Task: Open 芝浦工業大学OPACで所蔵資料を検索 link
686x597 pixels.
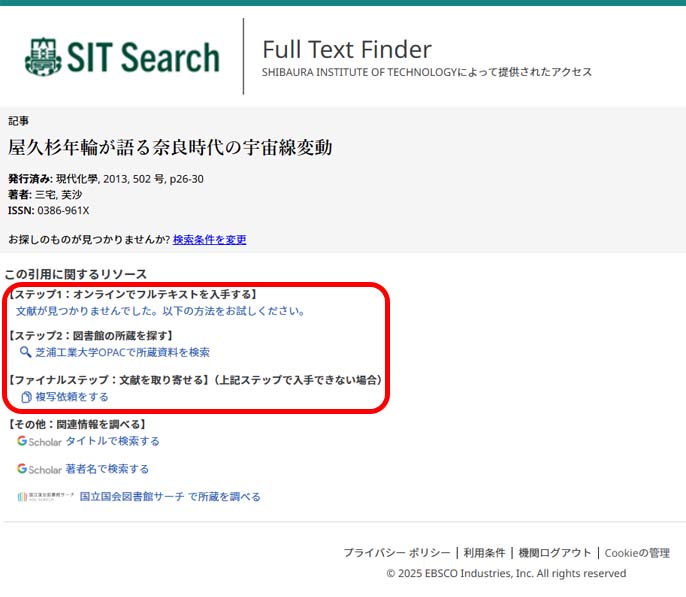Action: pos(122,353)
